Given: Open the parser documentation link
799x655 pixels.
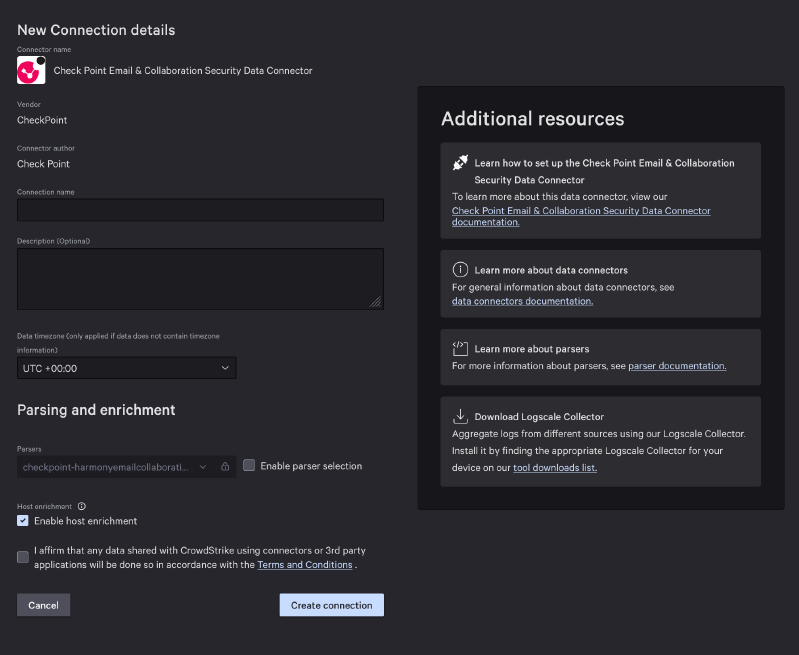Looking at the screenshot, I should click(677, 366).
